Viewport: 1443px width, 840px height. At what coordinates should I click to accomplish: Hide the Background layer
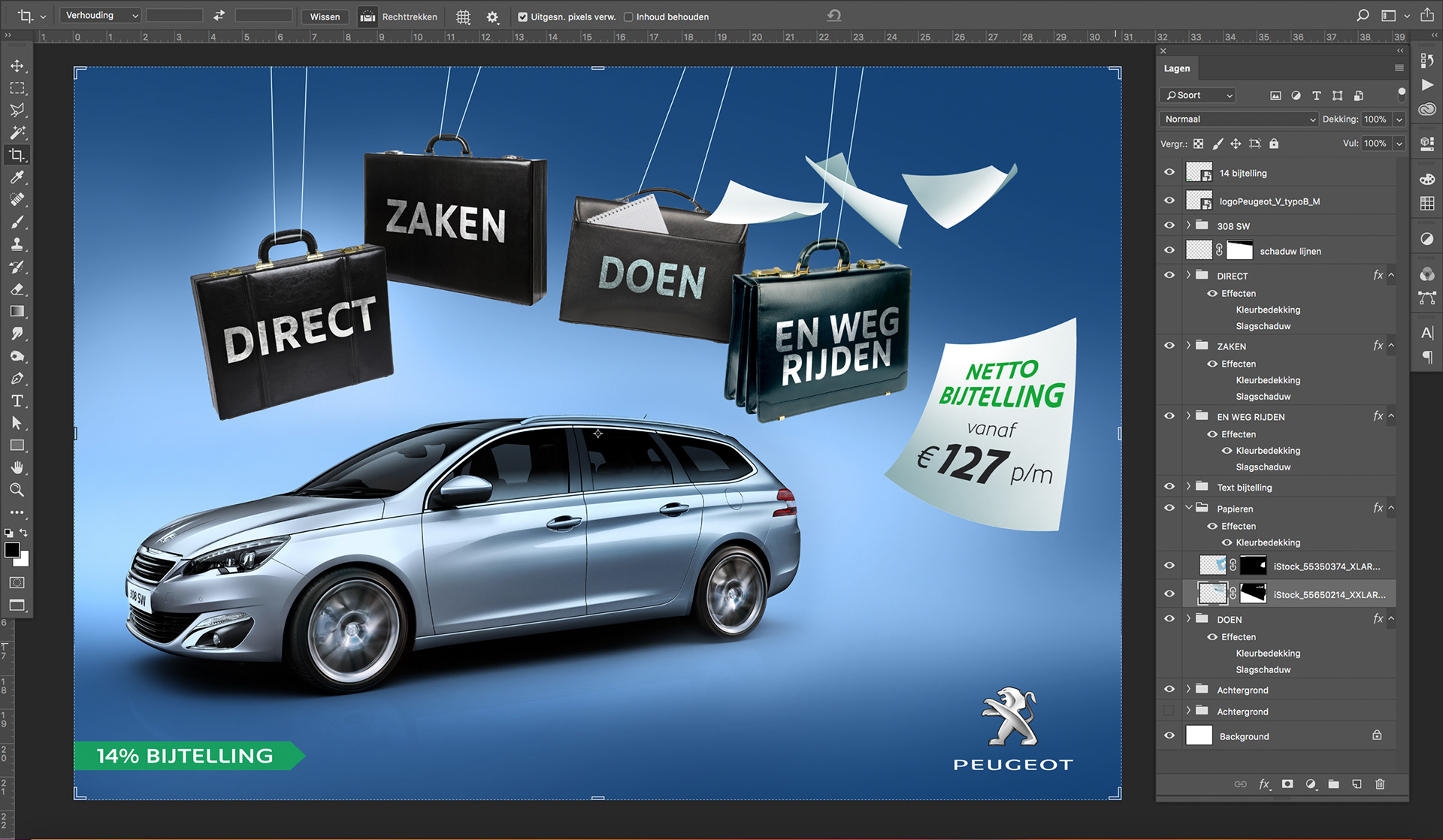point(1169,736)
